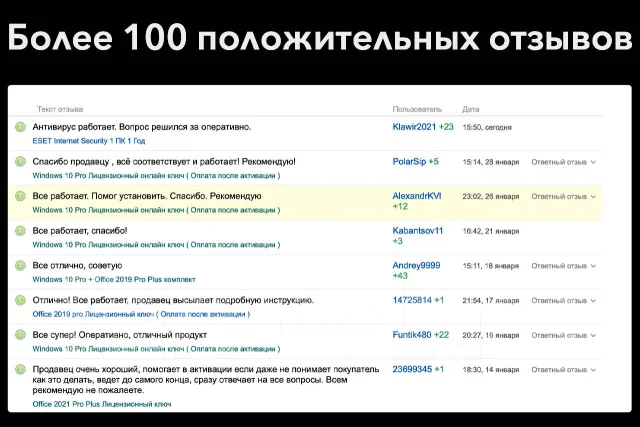This screenshot has width=640, height=427.
Task: Open the user 14725814 profile
Action: [412, 300]
